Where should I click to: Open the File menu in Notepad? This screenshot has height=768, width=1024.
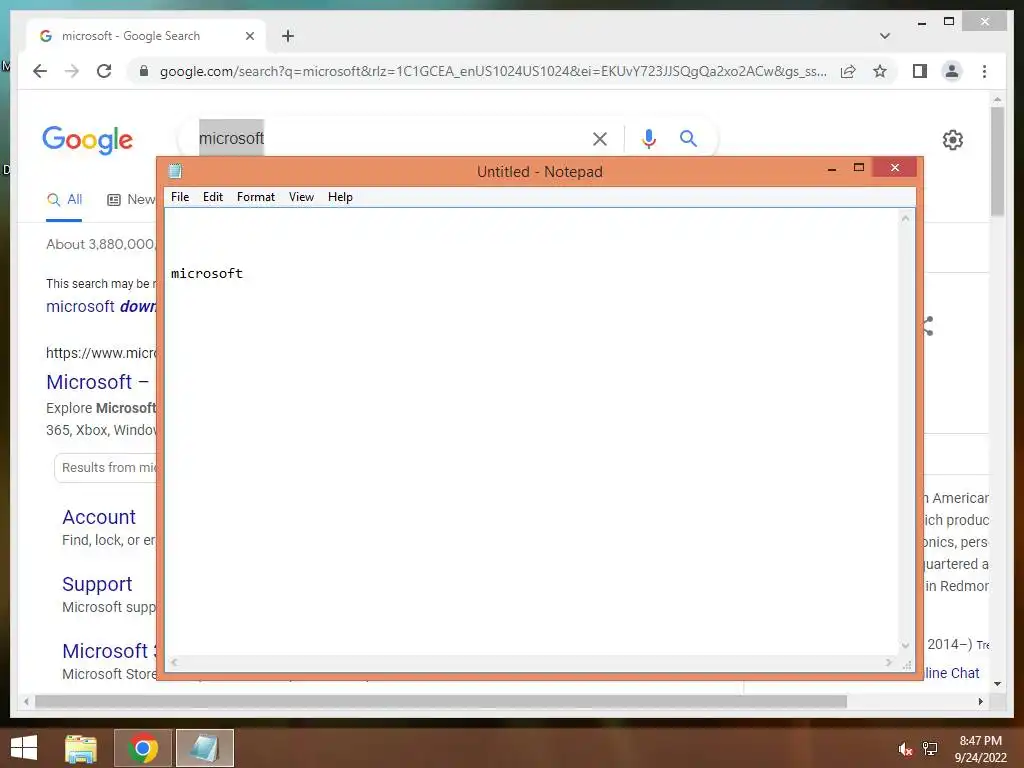pos(180,197)
